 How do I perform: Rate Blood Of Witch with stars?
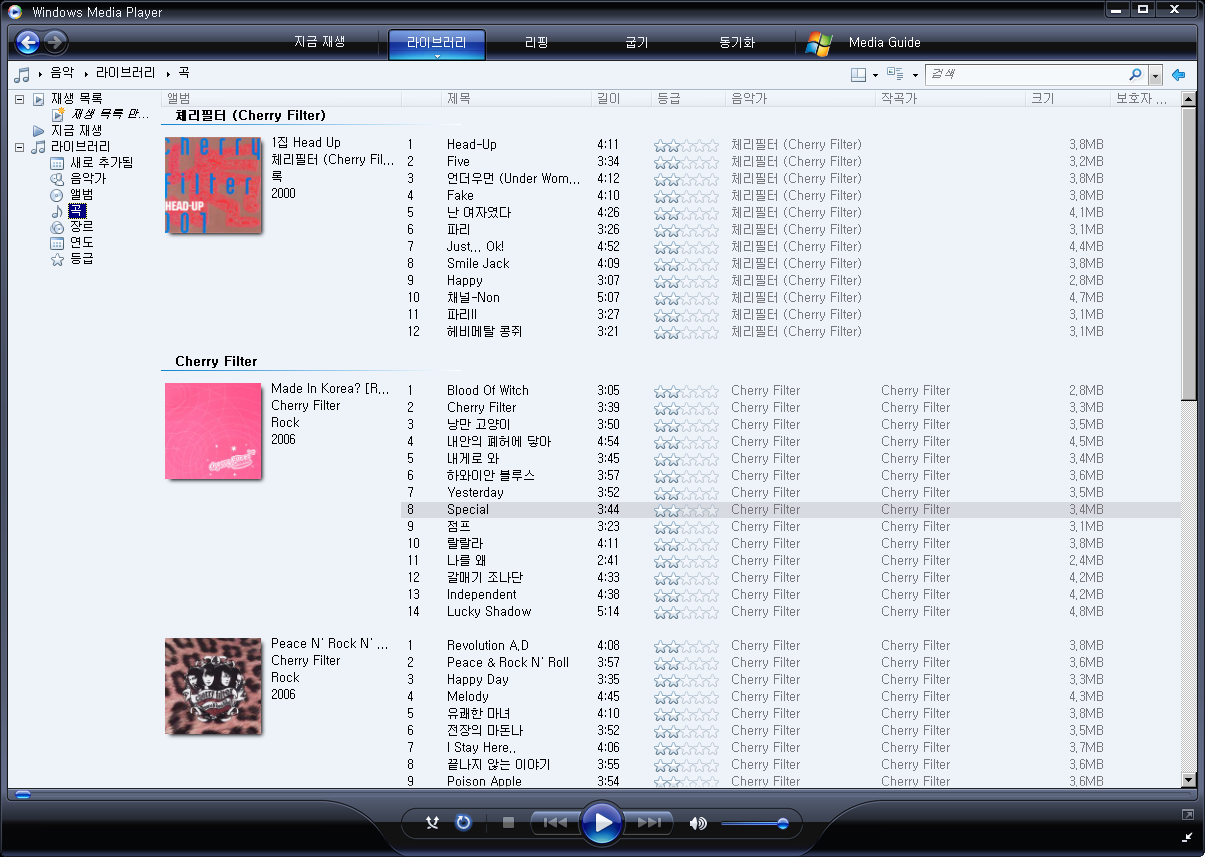coord(686,391)
